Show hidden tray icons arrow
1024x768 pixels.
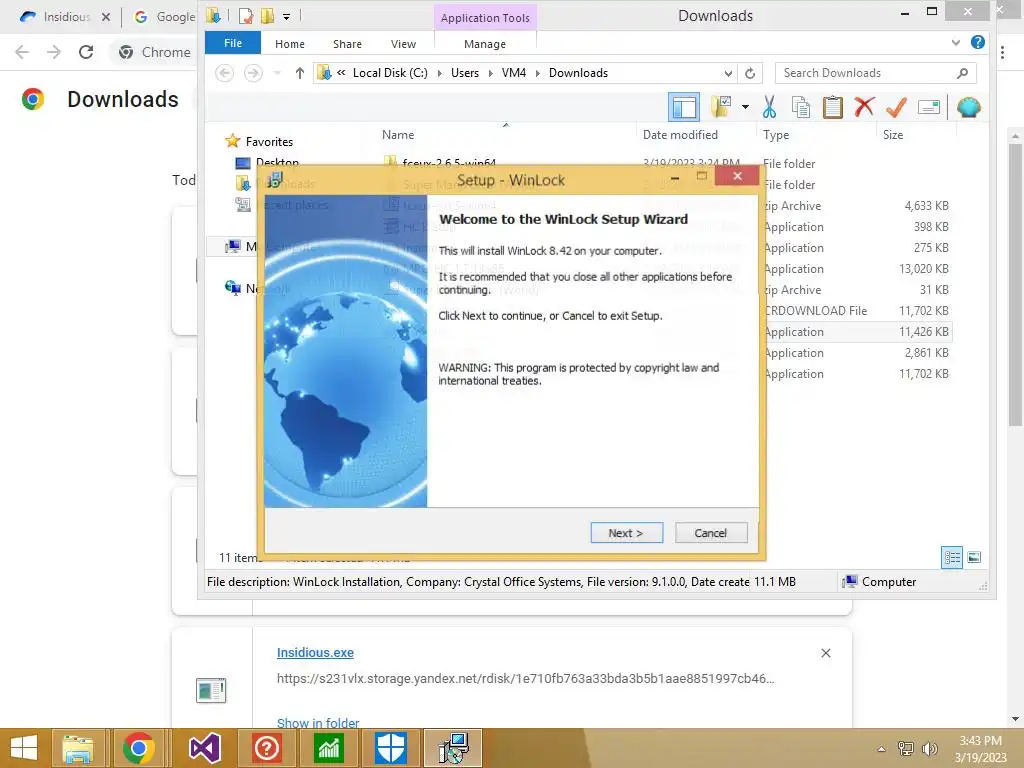point(882,749)
